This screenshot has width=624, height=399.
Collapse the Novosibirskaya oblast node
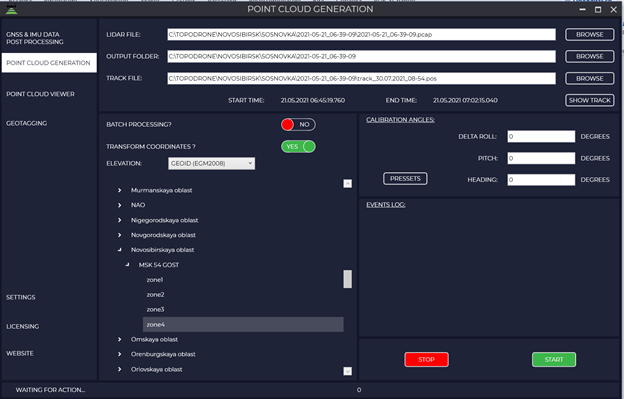pyautogui.click(x=119, y=250)
